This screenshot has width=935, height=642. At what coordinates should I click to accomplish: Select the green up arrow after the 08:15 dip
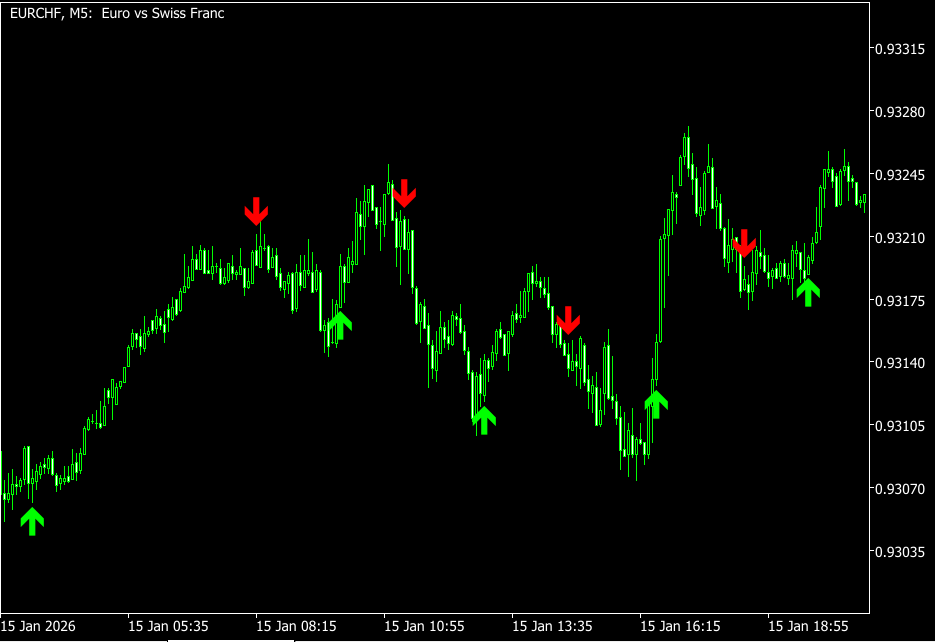(340, 325)
